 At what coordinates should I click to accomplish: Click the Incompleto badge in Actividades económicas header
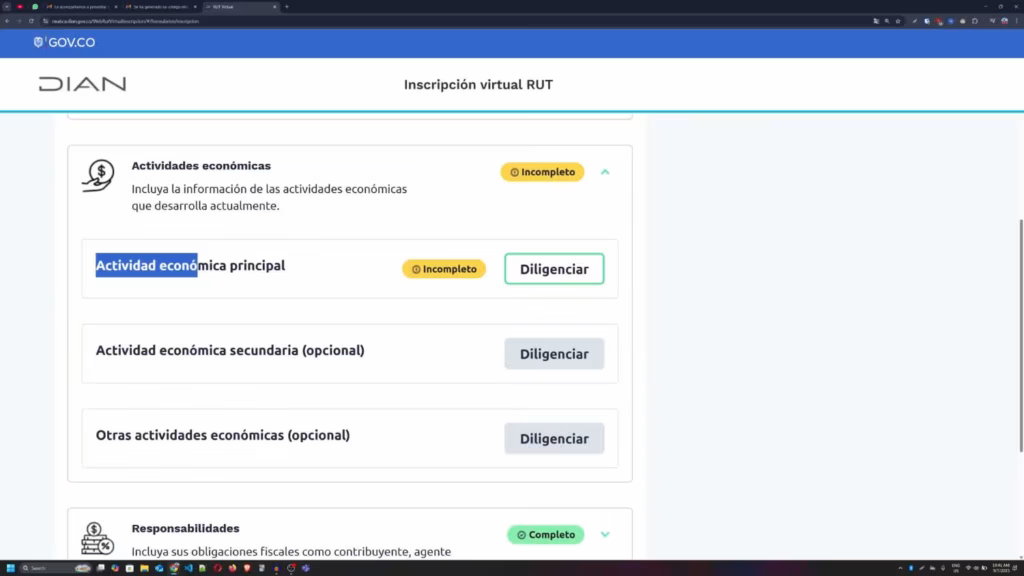(x=542, y=172)
